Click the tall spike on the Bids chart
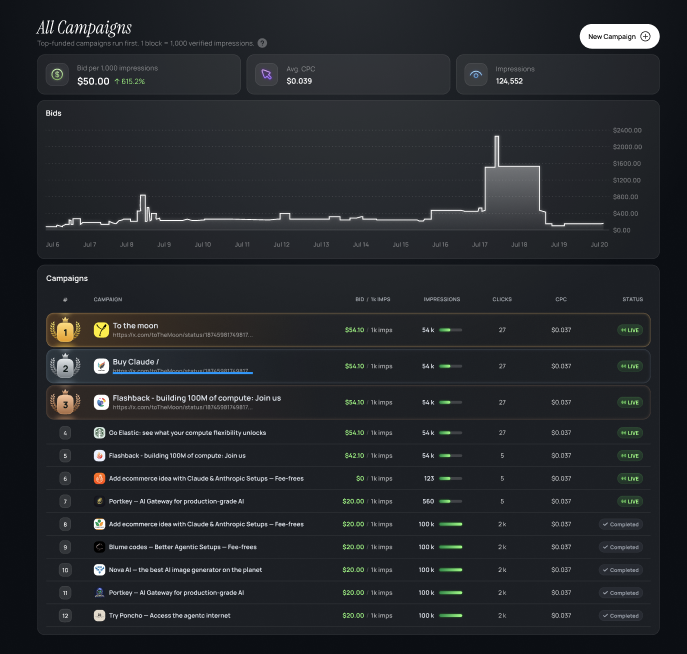This screenshot has height=654, width=687. click(496, 151)
